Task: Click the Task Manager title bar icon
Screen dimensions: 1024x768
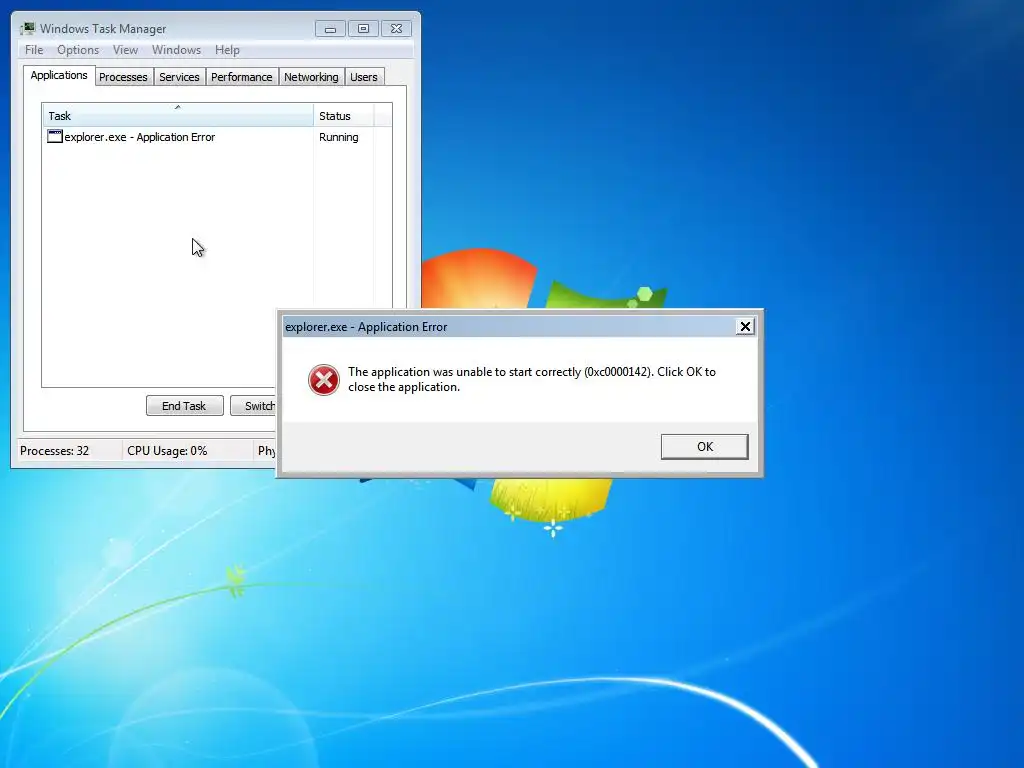Action: pyautogui.click(x=27, y=28)
